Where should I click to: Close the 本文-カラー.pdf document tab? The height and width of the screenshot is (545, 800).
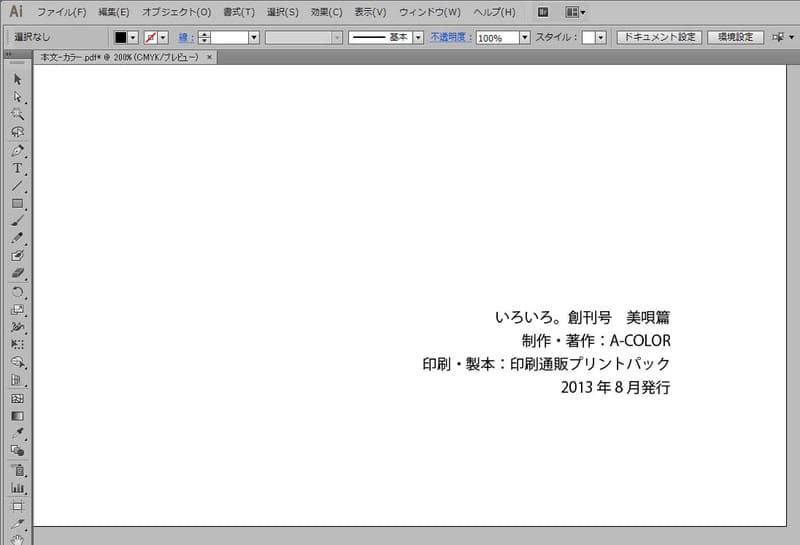pos(209,58)
